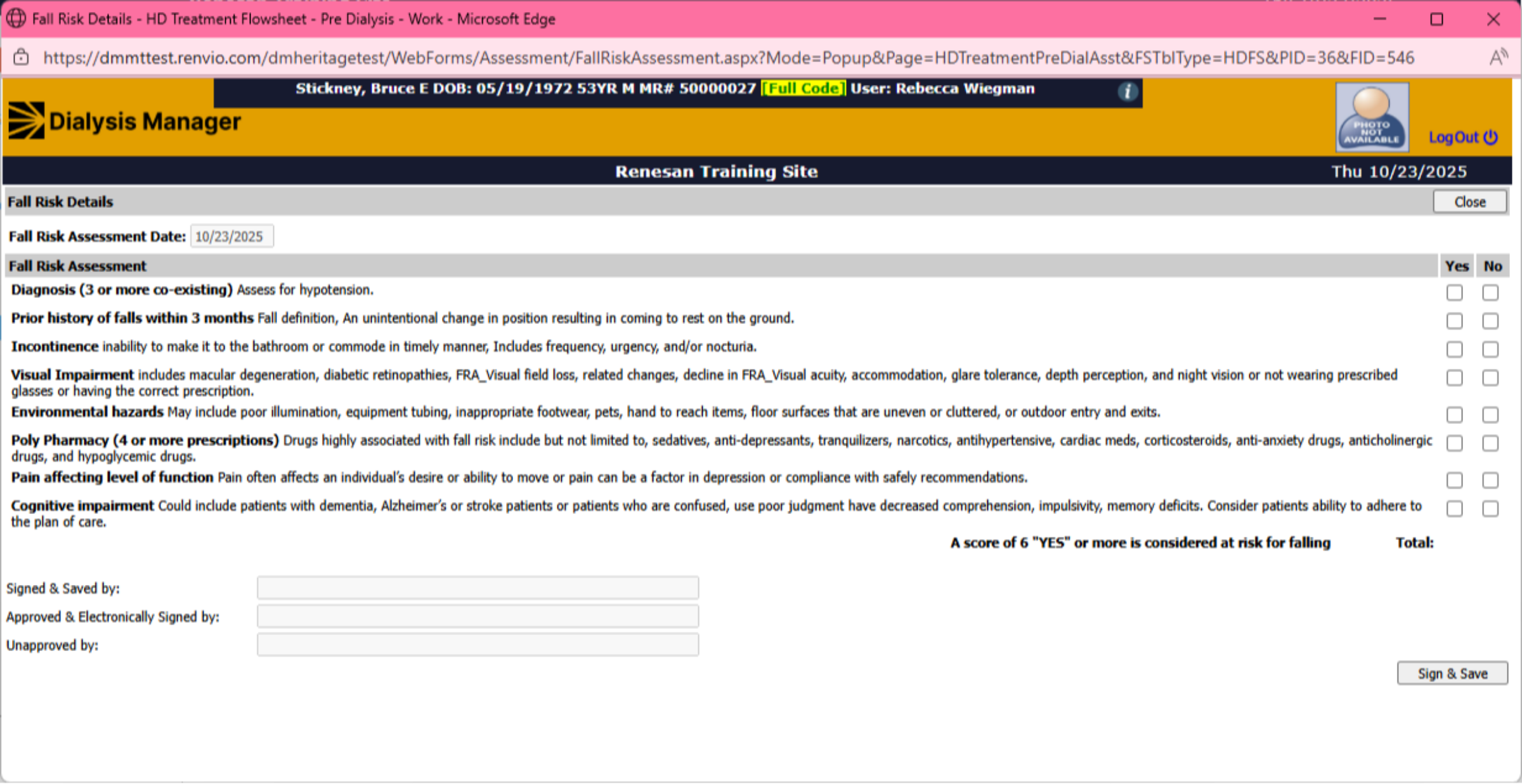This screenshot has height=784, width=1522.
Task: Click the Sign & Save button
Action: coord(1452,673)
